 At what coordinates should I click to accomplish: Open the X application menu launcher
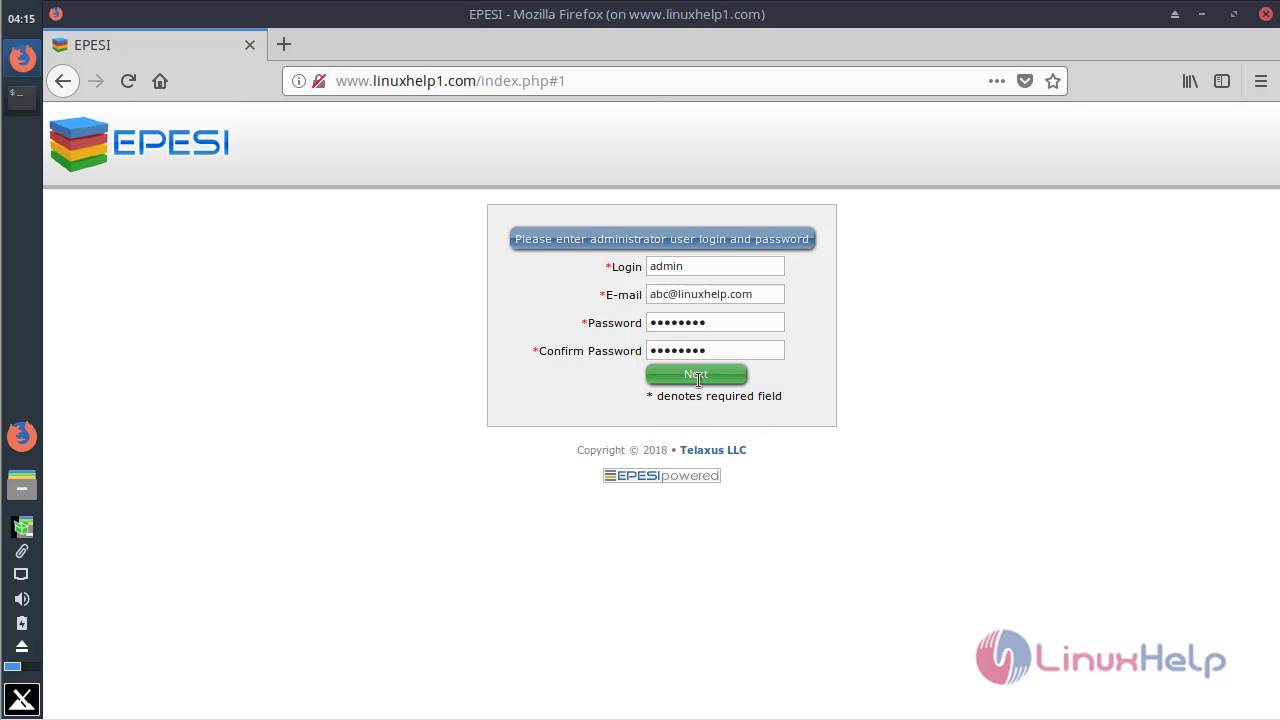22,700
